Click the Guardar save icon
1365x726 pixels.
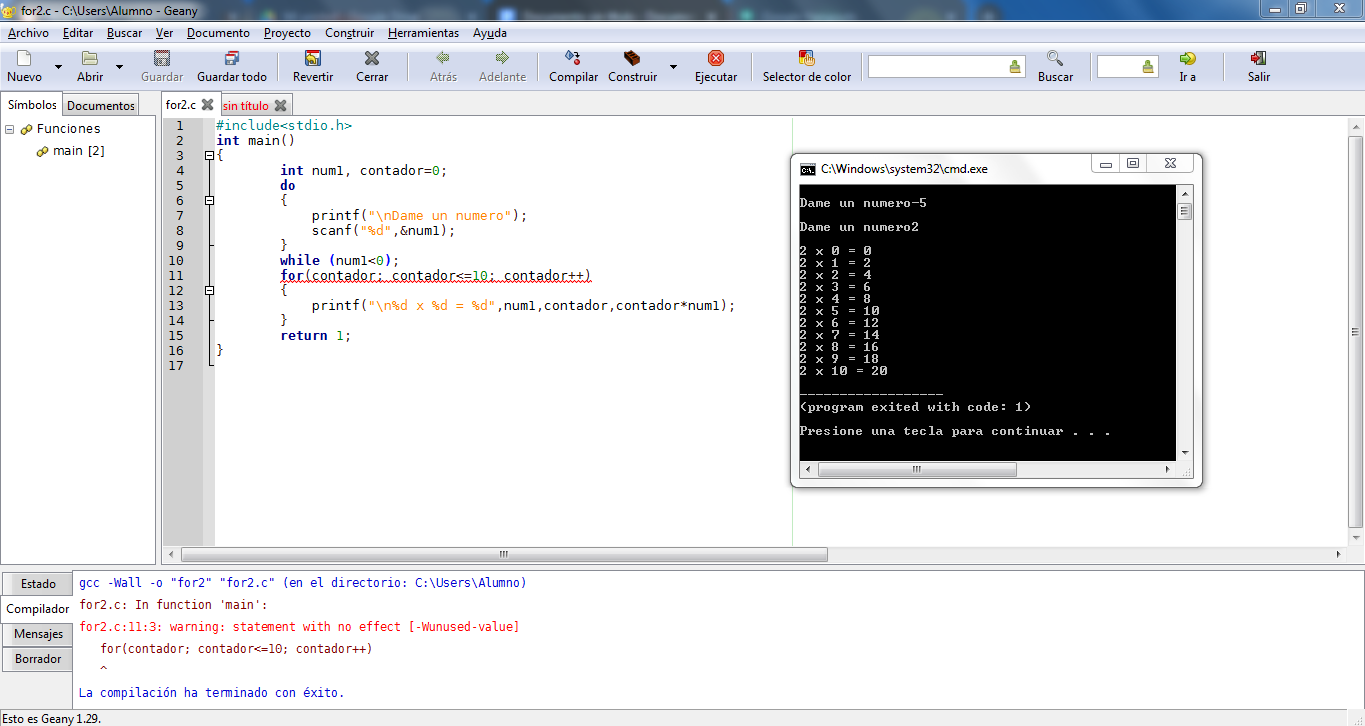(x=162, y=58)
